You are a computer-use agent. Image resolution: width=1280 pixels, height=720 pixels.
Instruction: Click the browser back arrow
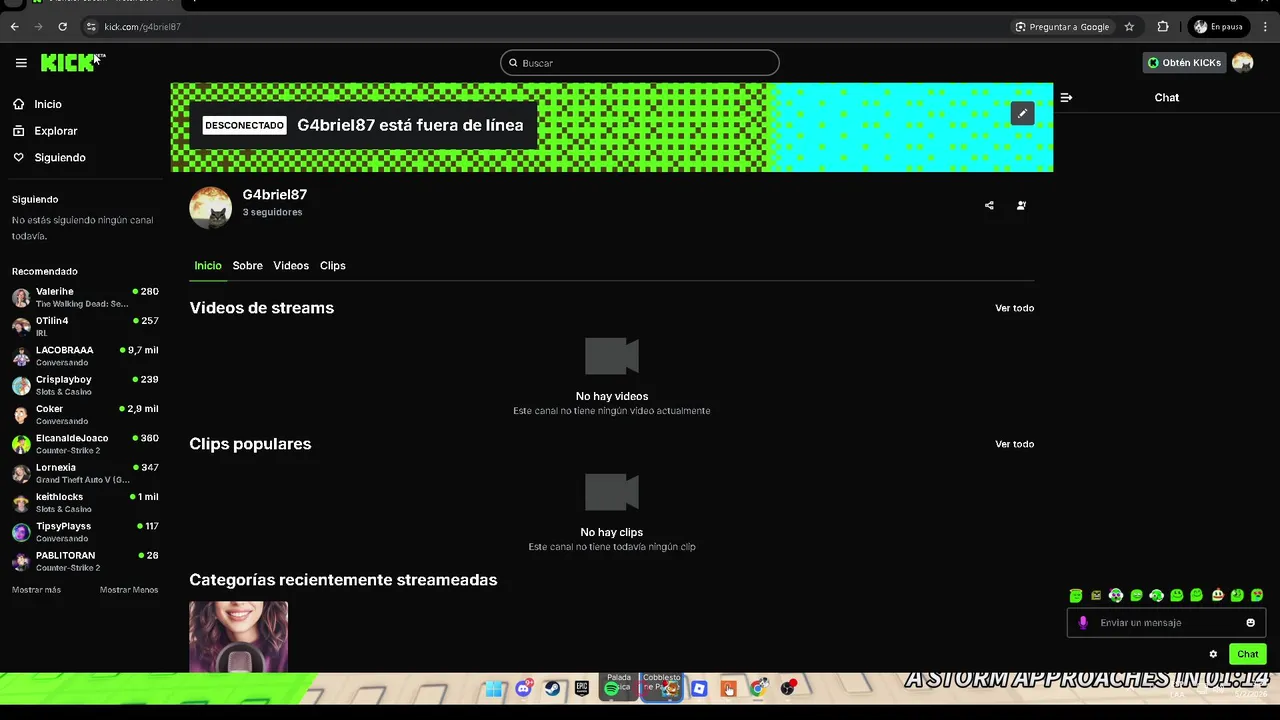pyautogui.click(x=14, y=27)
